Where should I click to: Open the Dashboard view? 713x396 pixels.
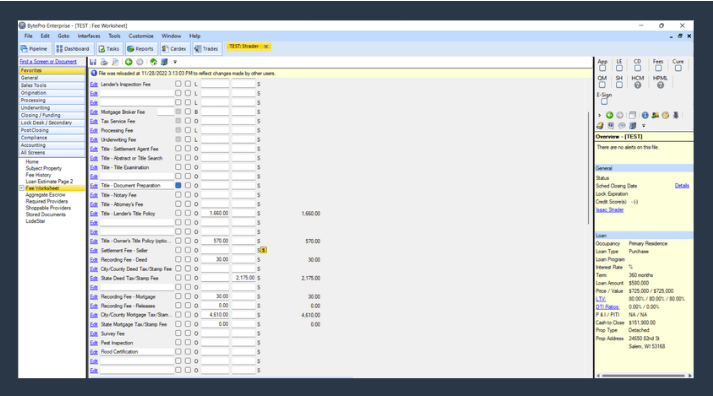coord(73,49)
